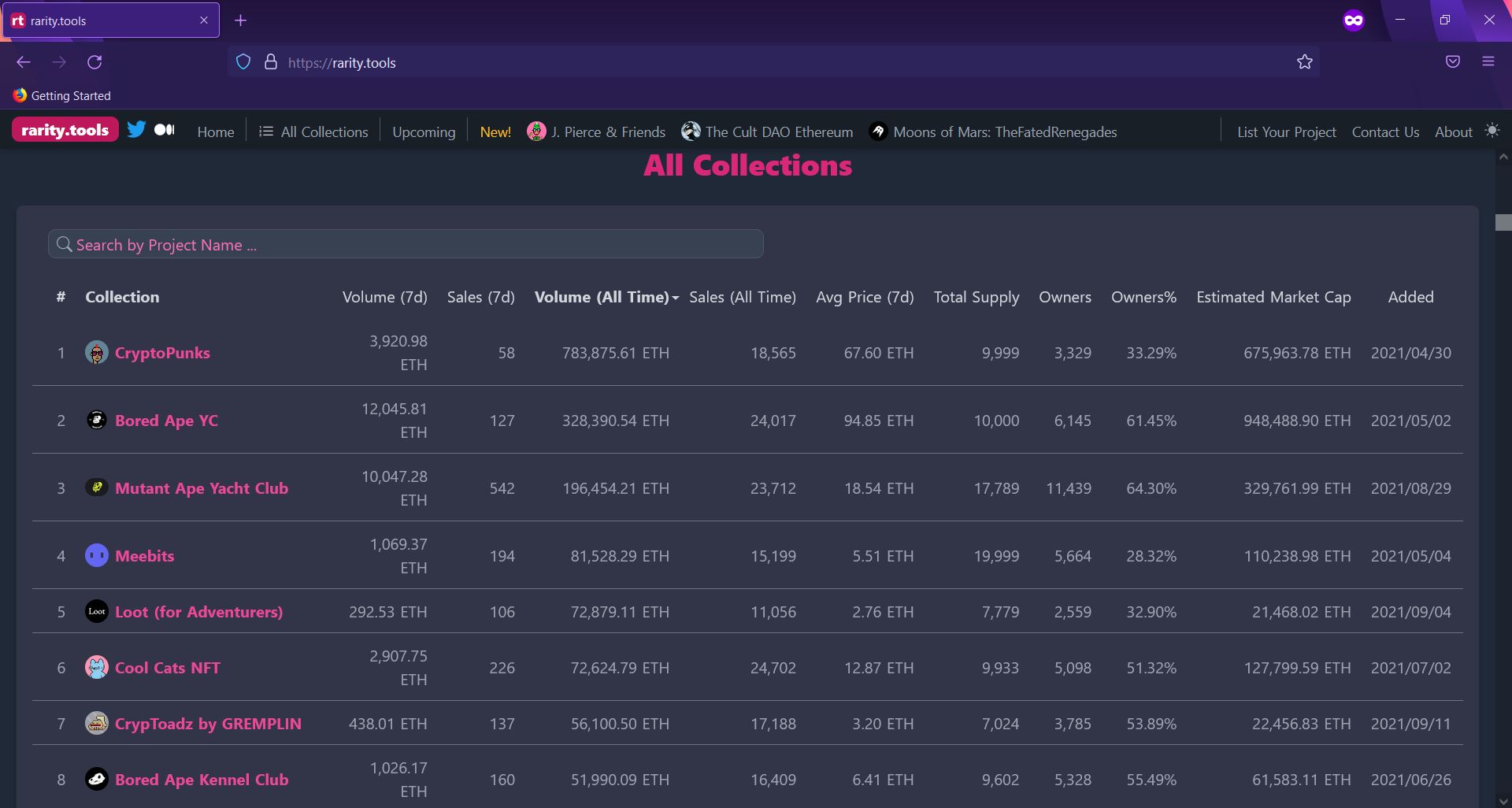Click the tracking protection shield icon
This screenshot has width=1512, height=808.
[243, 62]
